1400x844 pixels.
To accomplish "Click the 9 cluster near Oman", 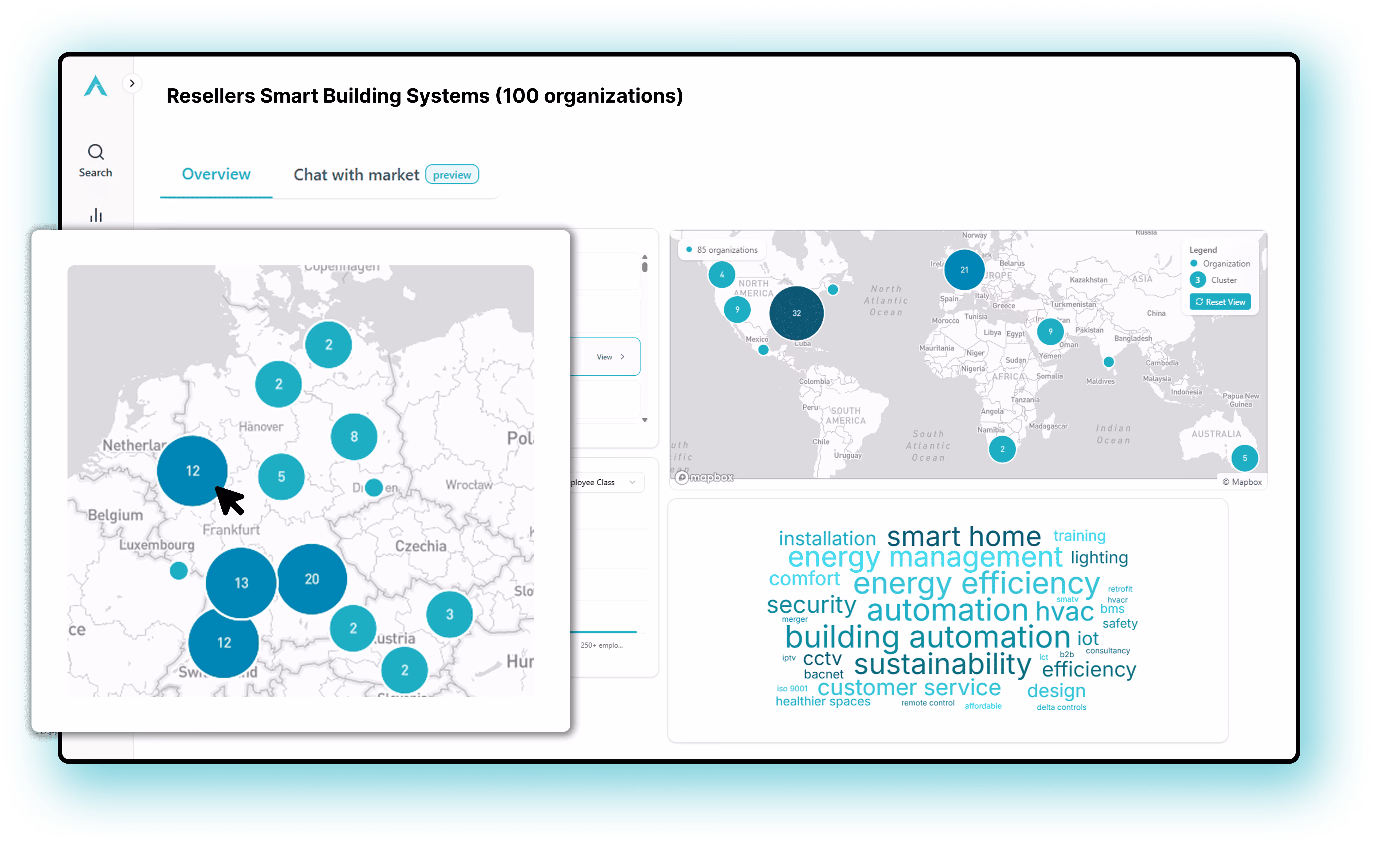I will [1051, 331].
